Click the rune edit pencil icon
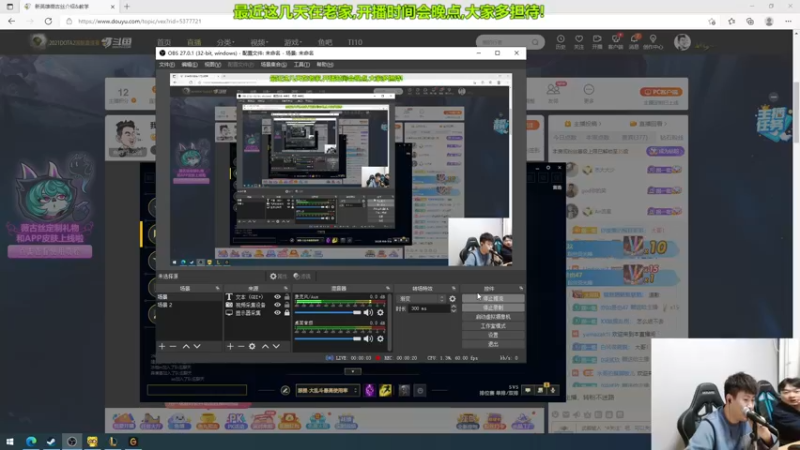 point(285,390)
